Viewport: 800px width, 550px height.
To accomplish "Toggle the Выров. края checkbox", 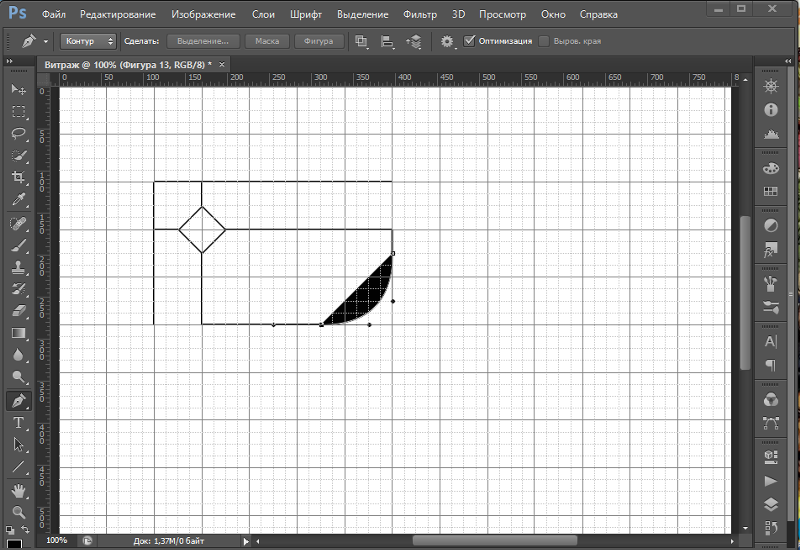I will coord(544,42).
